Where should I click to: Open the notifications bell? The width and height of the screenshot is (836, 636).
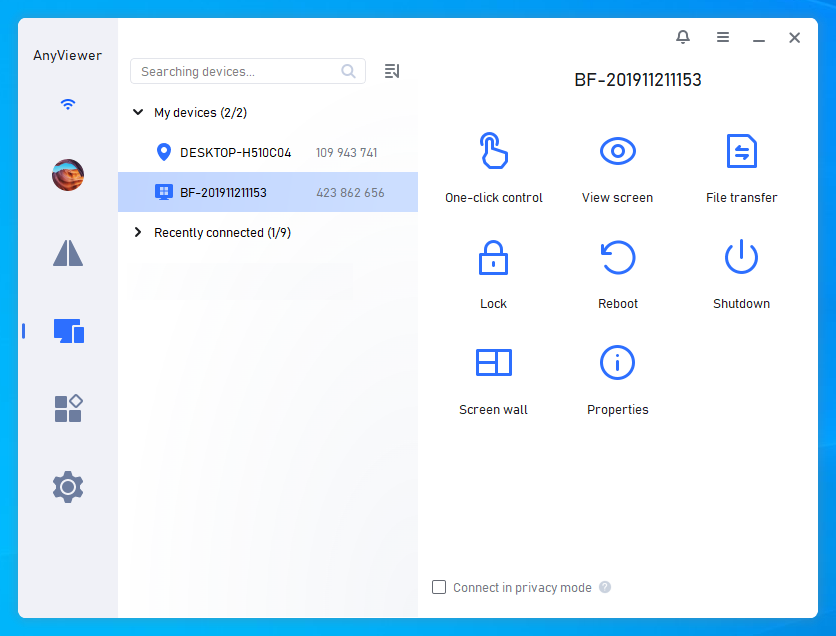point(683,37)
